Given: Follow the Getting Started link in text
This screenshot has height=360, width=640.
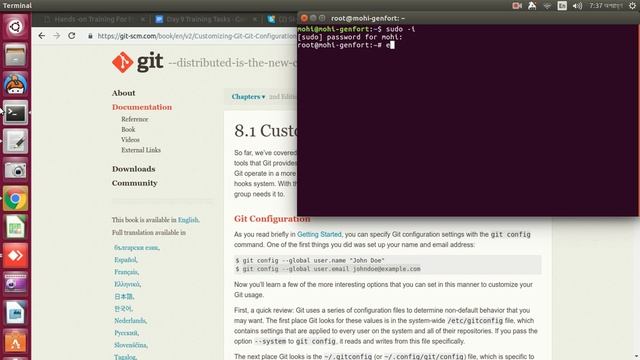Looking at the screenshot, I should click(x=319, y=234).
